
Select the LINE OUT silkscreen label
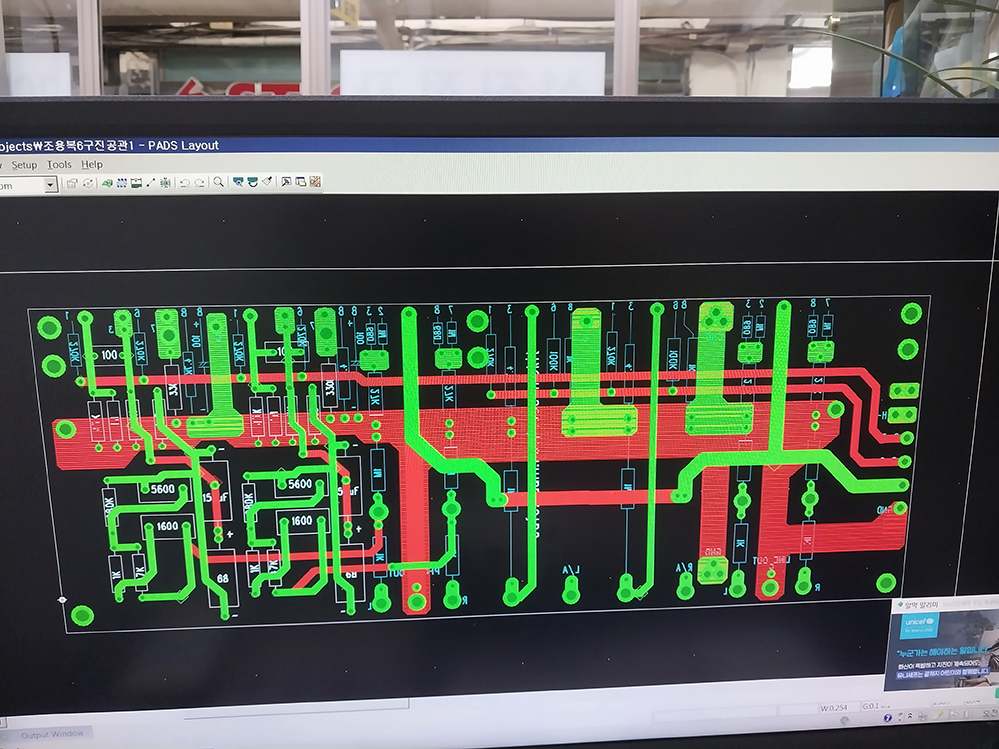(771, 560)
